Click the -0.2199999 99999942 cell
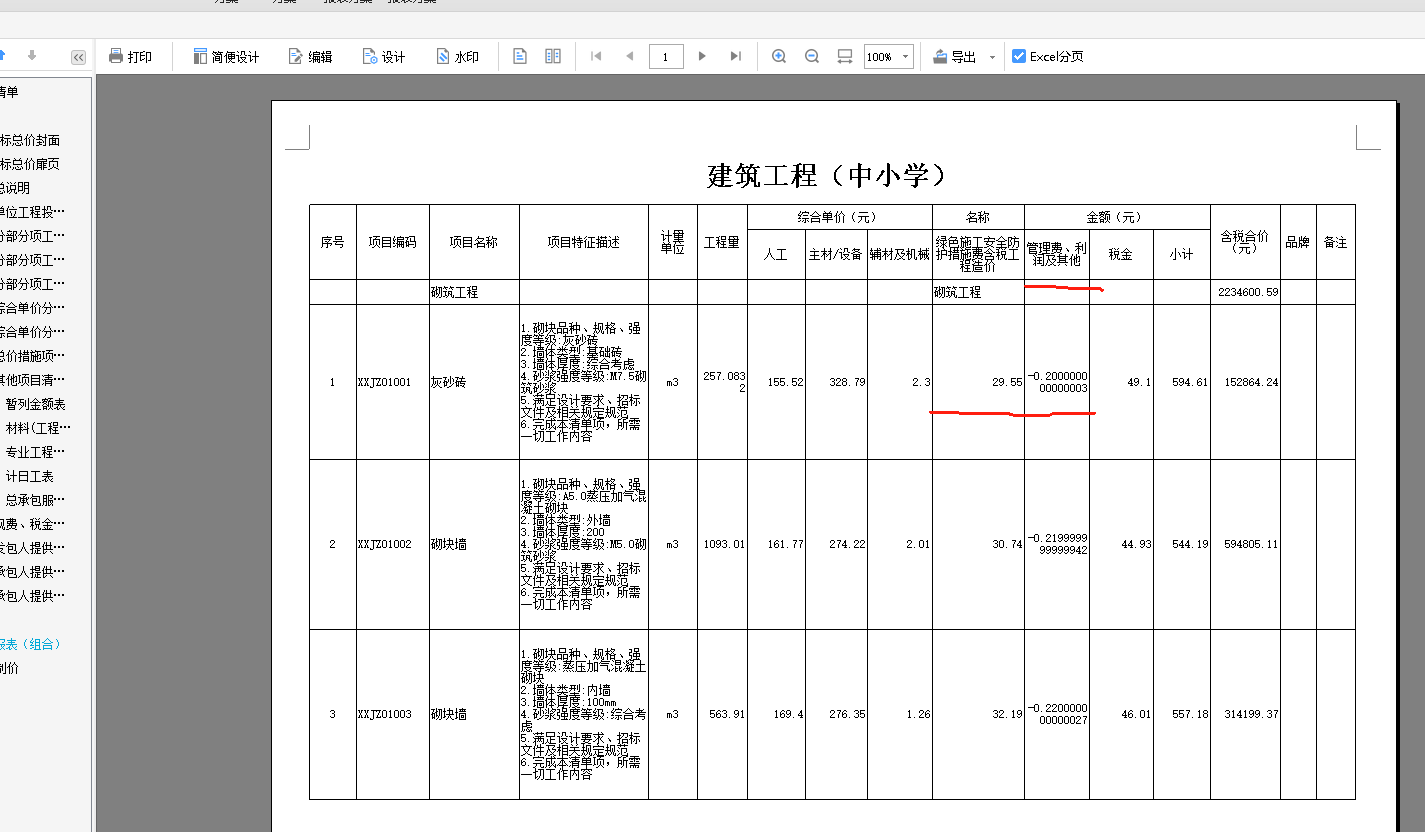Image resolution: width=1425 pixels, height=832 pixels. pos(1057,544)
